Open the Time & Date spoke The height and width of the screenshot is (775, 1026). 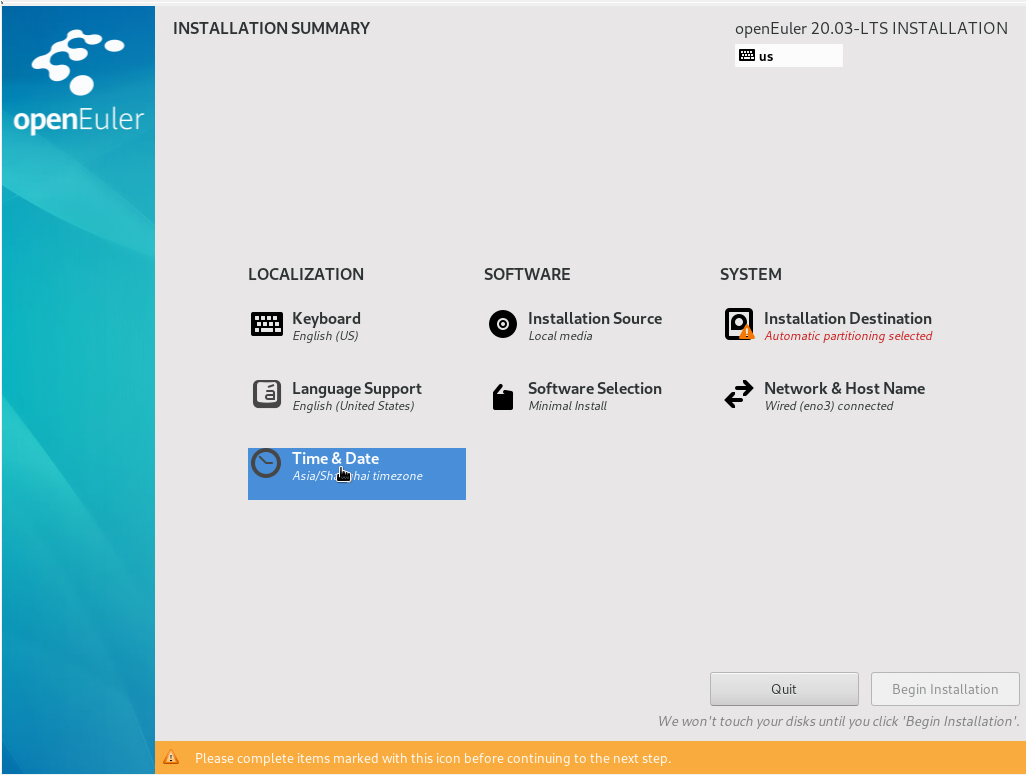[357, 474]
